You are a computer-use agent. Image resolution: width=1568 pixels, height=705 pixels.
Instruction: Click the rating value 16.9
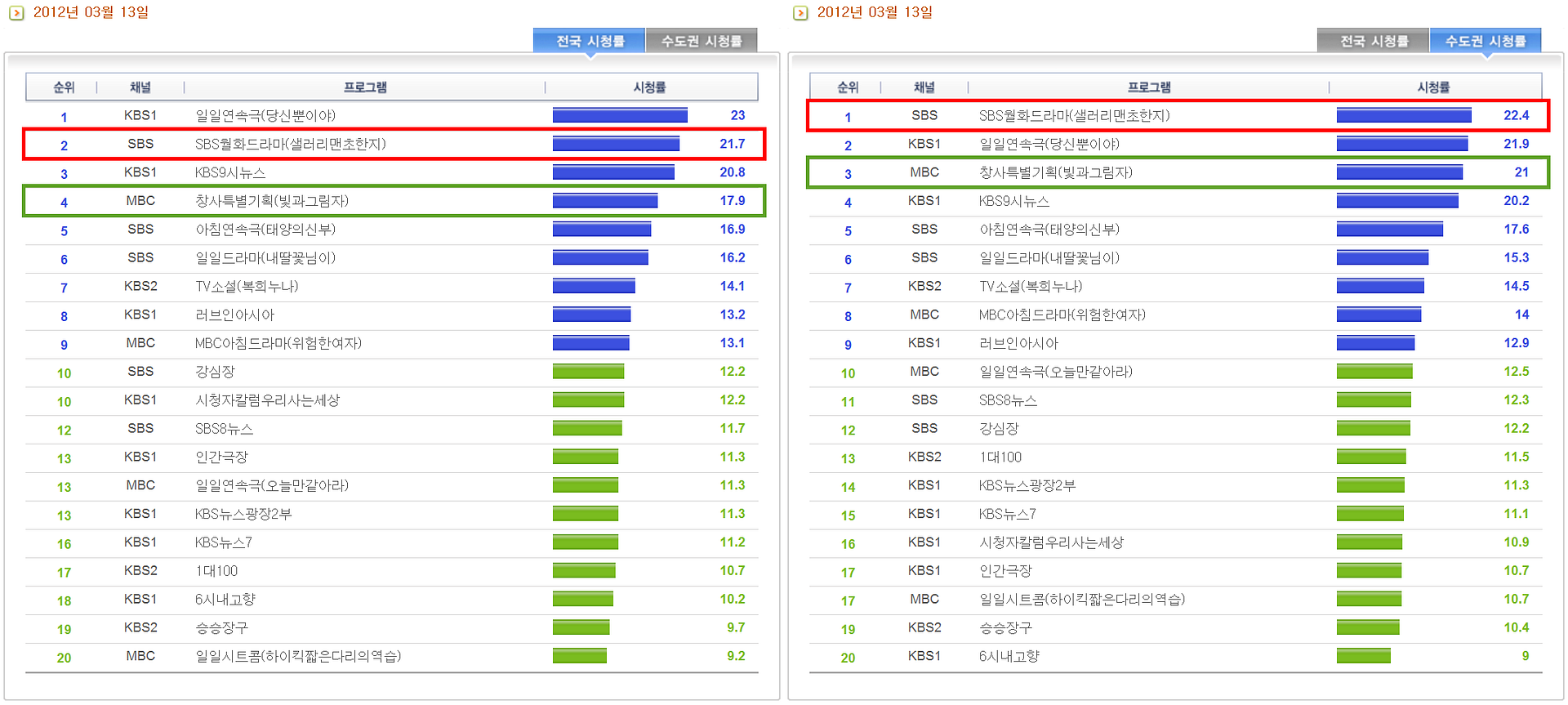click(x=732, y=230)
